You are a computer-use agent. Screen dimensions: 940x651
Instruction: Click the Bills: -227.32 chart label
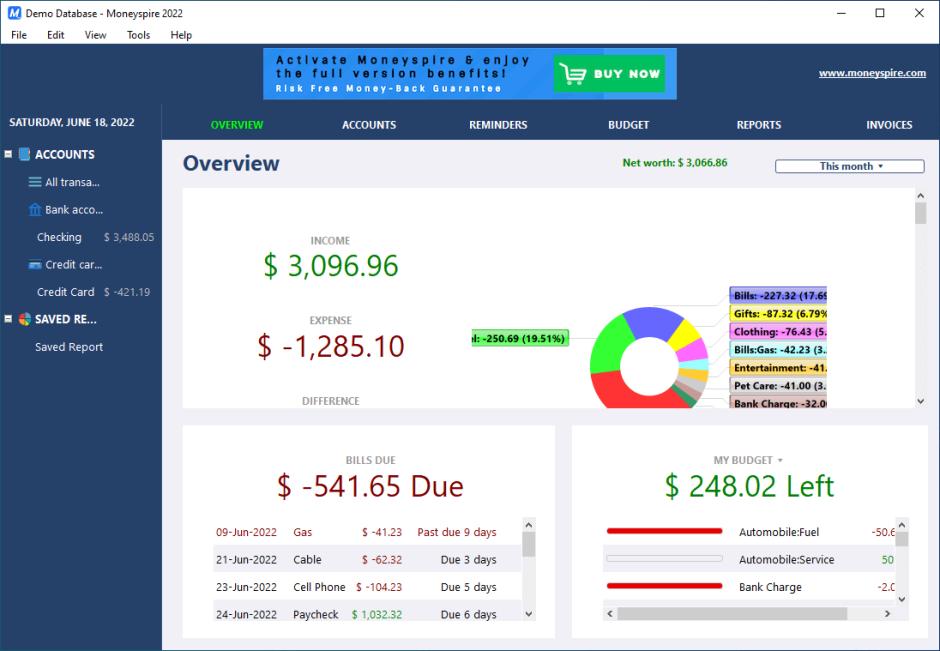778,296
